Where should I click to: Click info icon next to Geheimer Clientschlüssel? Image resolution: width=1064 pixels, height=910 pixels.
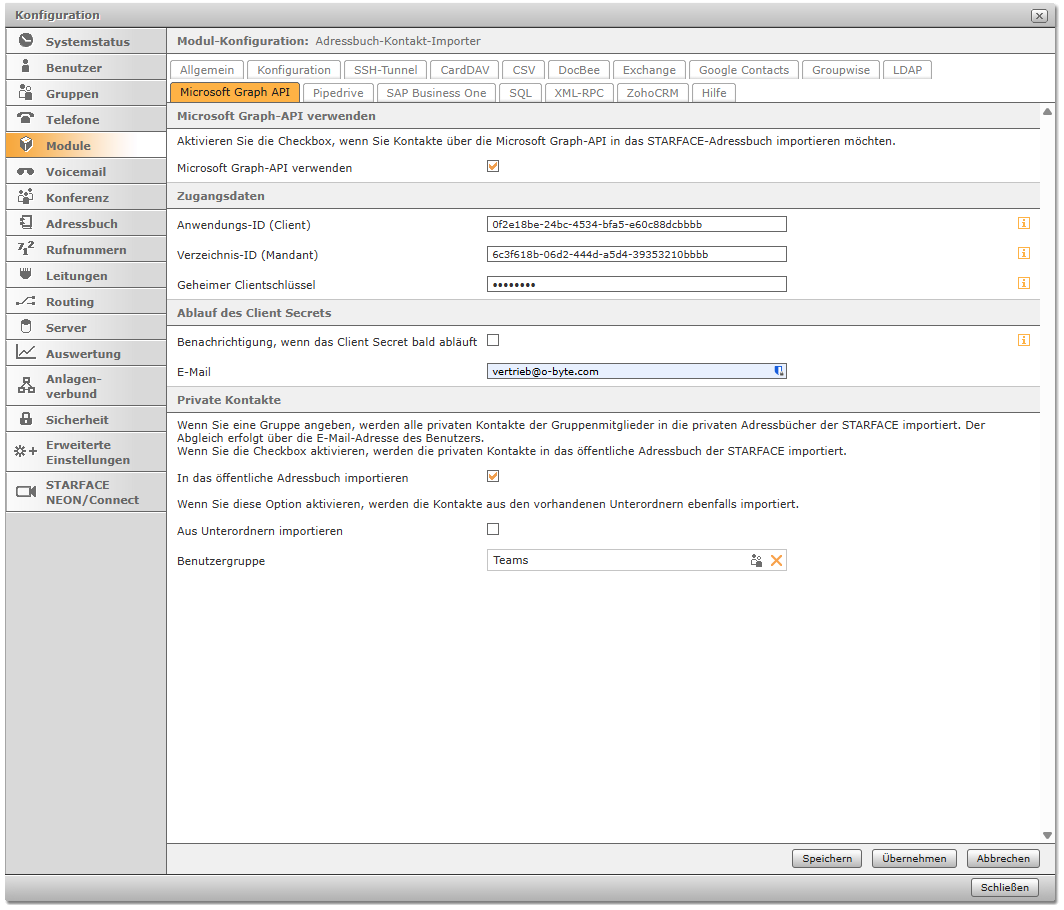1023,284
